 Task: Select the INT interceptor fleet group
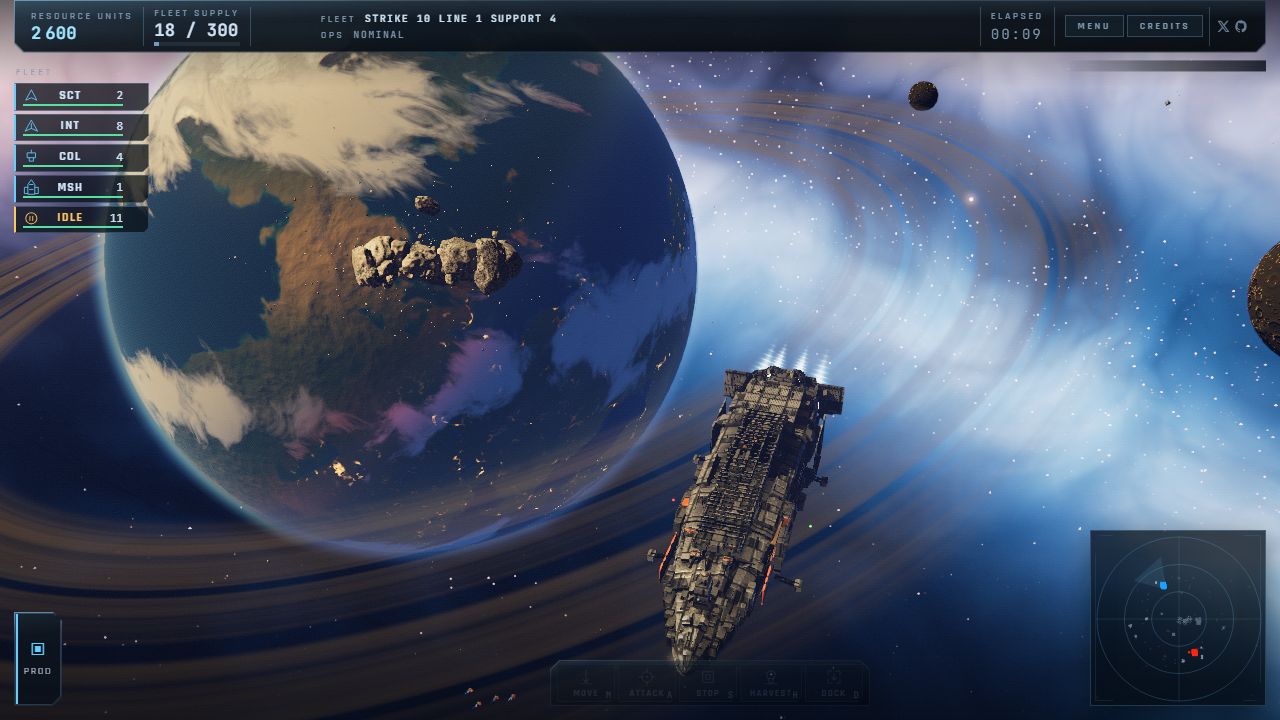(82, 127)
